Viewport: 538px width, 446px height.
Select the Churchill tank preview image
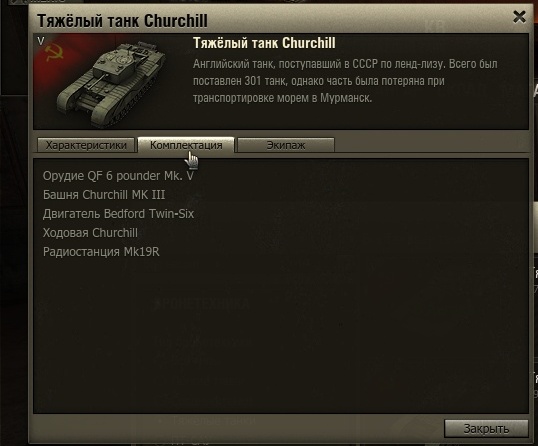coord(111,83)
